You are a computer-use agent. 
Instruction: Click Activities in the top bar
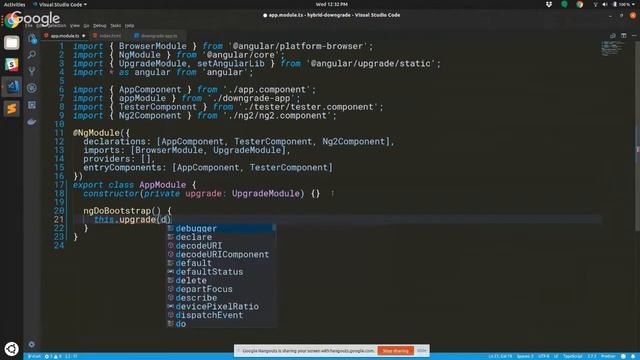click(x=14, y=4)
